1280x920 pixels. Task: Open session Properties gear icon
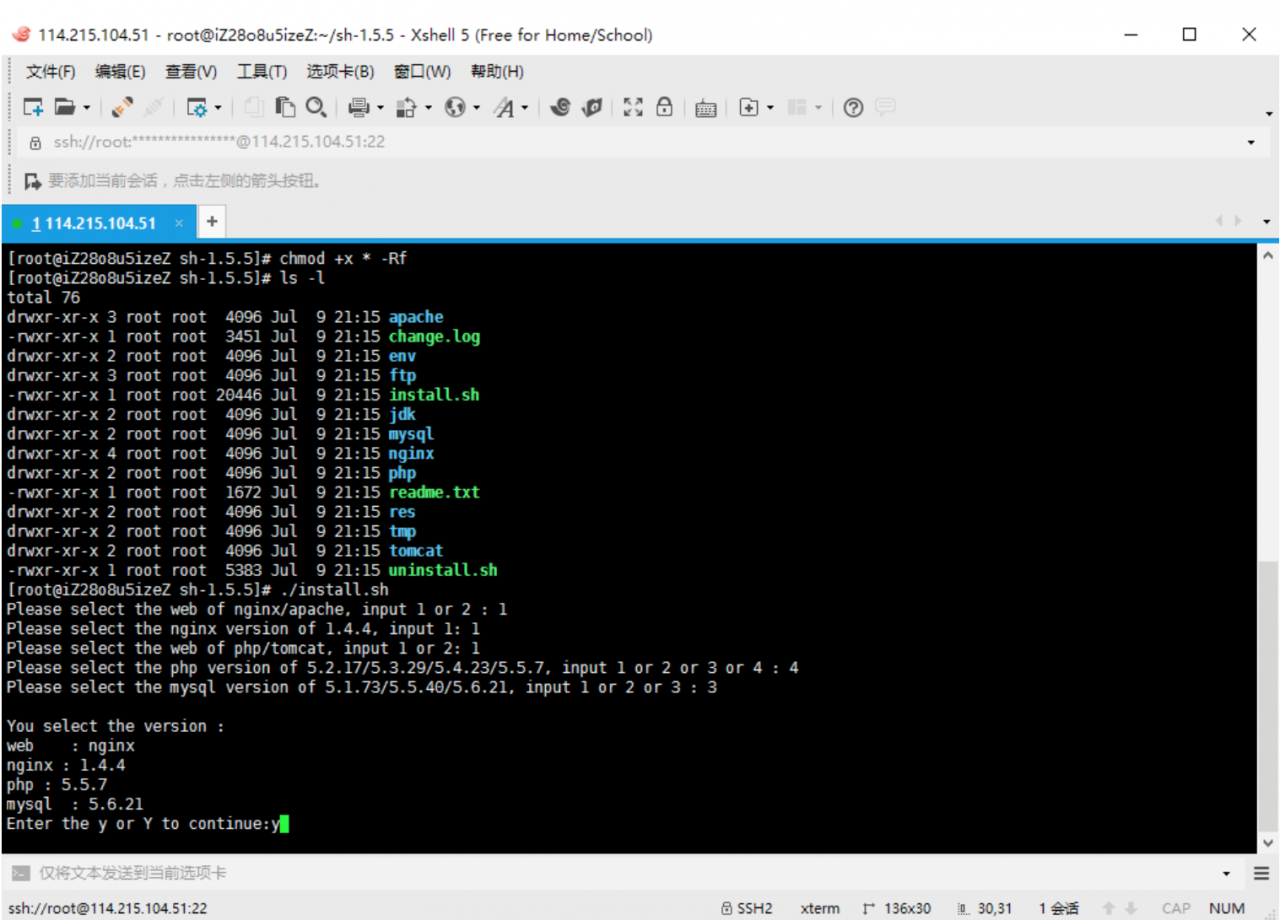[197, 107]
